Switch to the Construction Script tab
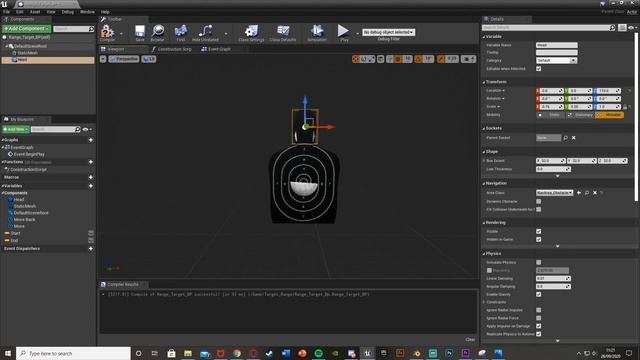This screenshot has height=360, width=640. 171,49
